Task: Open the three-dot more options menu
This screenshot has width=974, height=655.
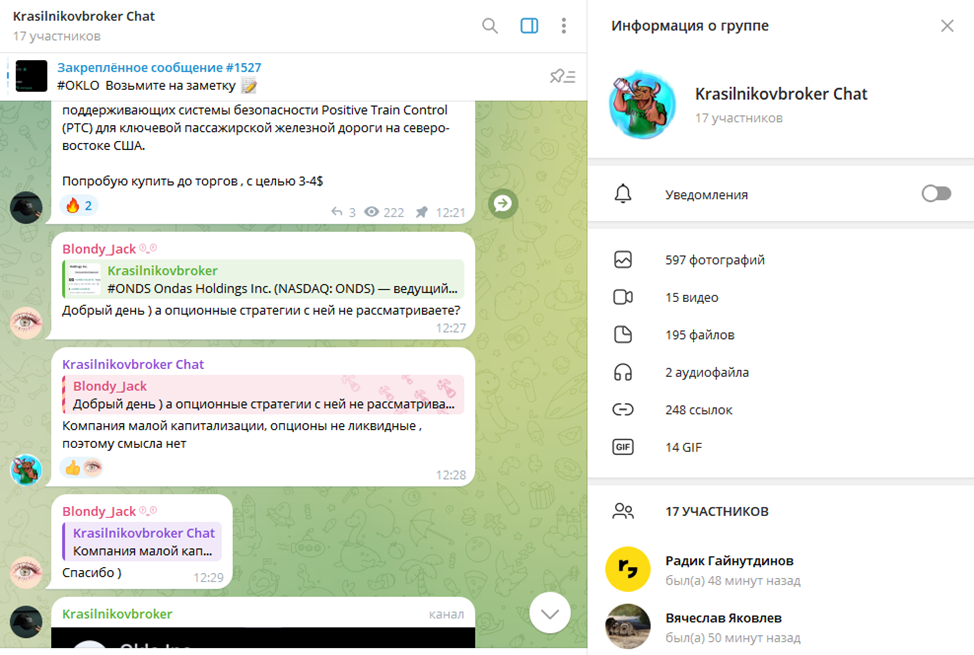Action: tap(563, 25)
